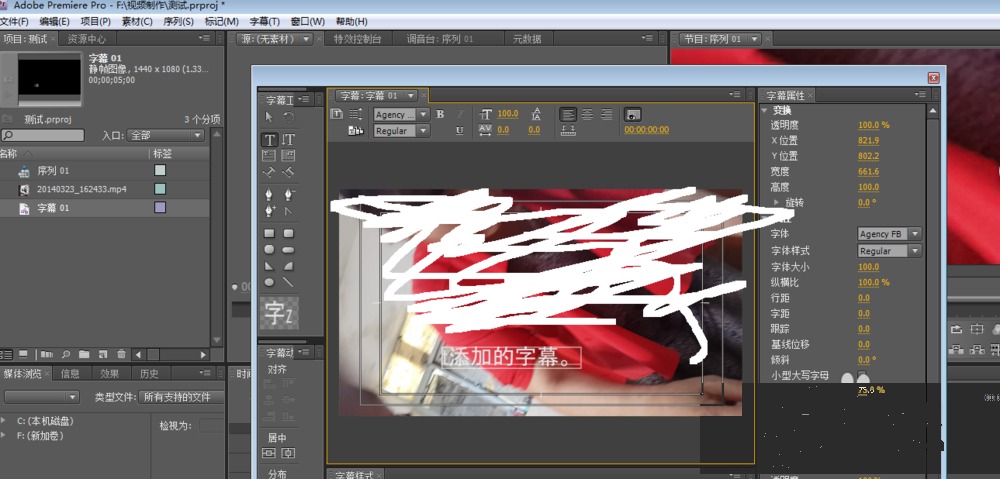Select the Ellipse shape tool

pos(269,282)
